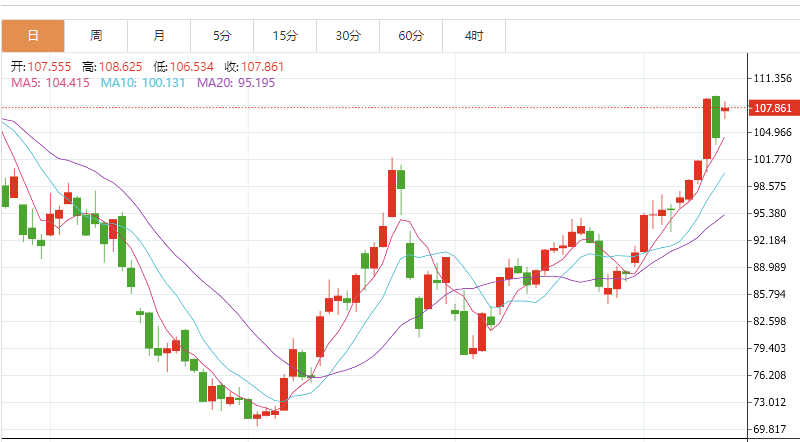
Task: Click the MA20: 95.195 indicator label
Action: click(236, 83)
